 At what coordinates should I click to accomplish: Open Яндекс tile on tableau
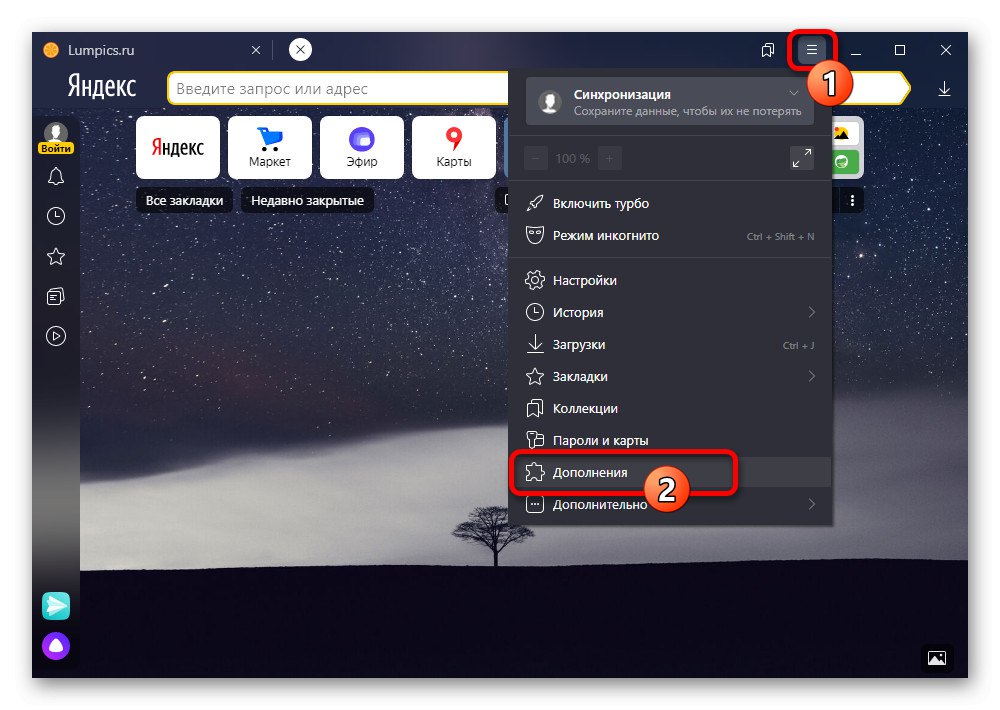tap(178, 147)
